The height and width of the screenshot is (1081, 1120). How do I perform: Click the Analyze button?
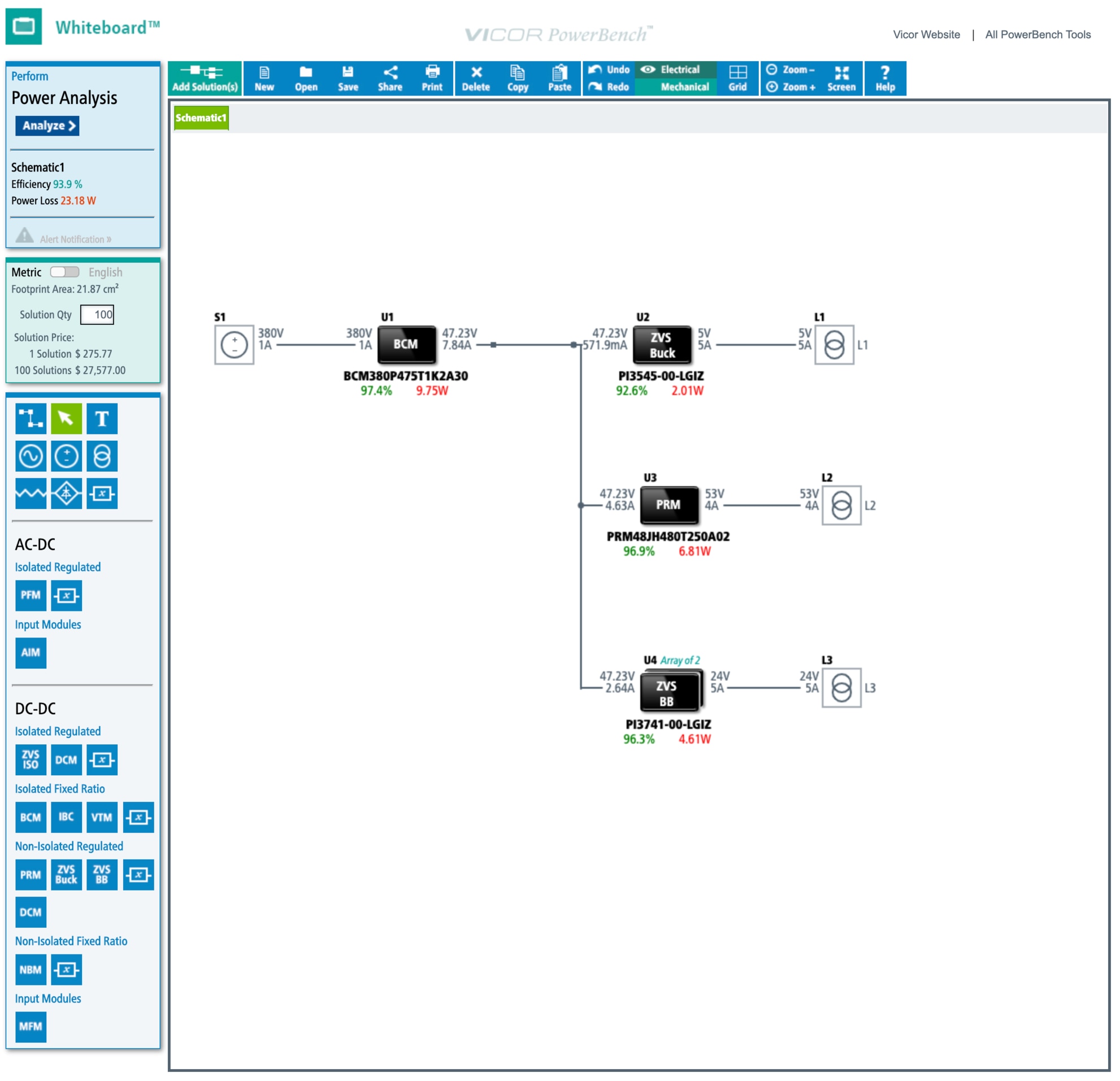(47, 125)
